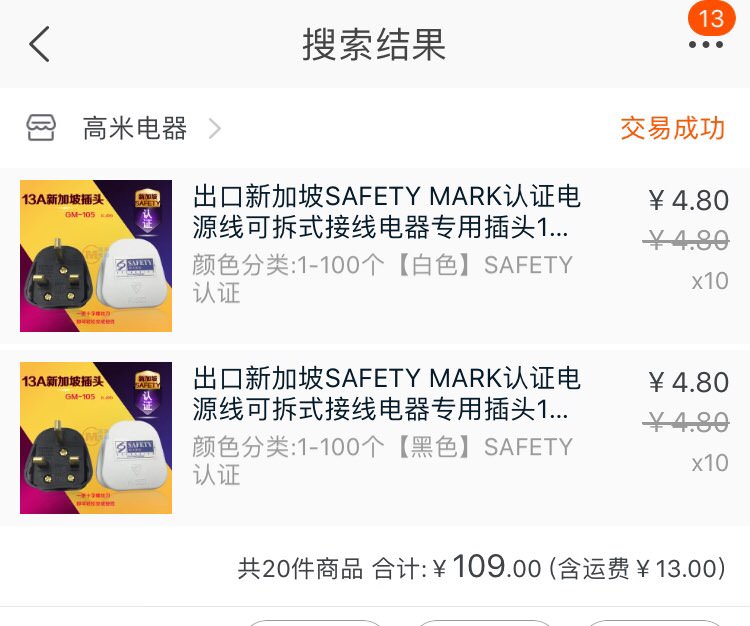Viewport: 750px width, 626px height.
Task: Tap the second item's x10 quantity
Action: (x=710, y=463)
